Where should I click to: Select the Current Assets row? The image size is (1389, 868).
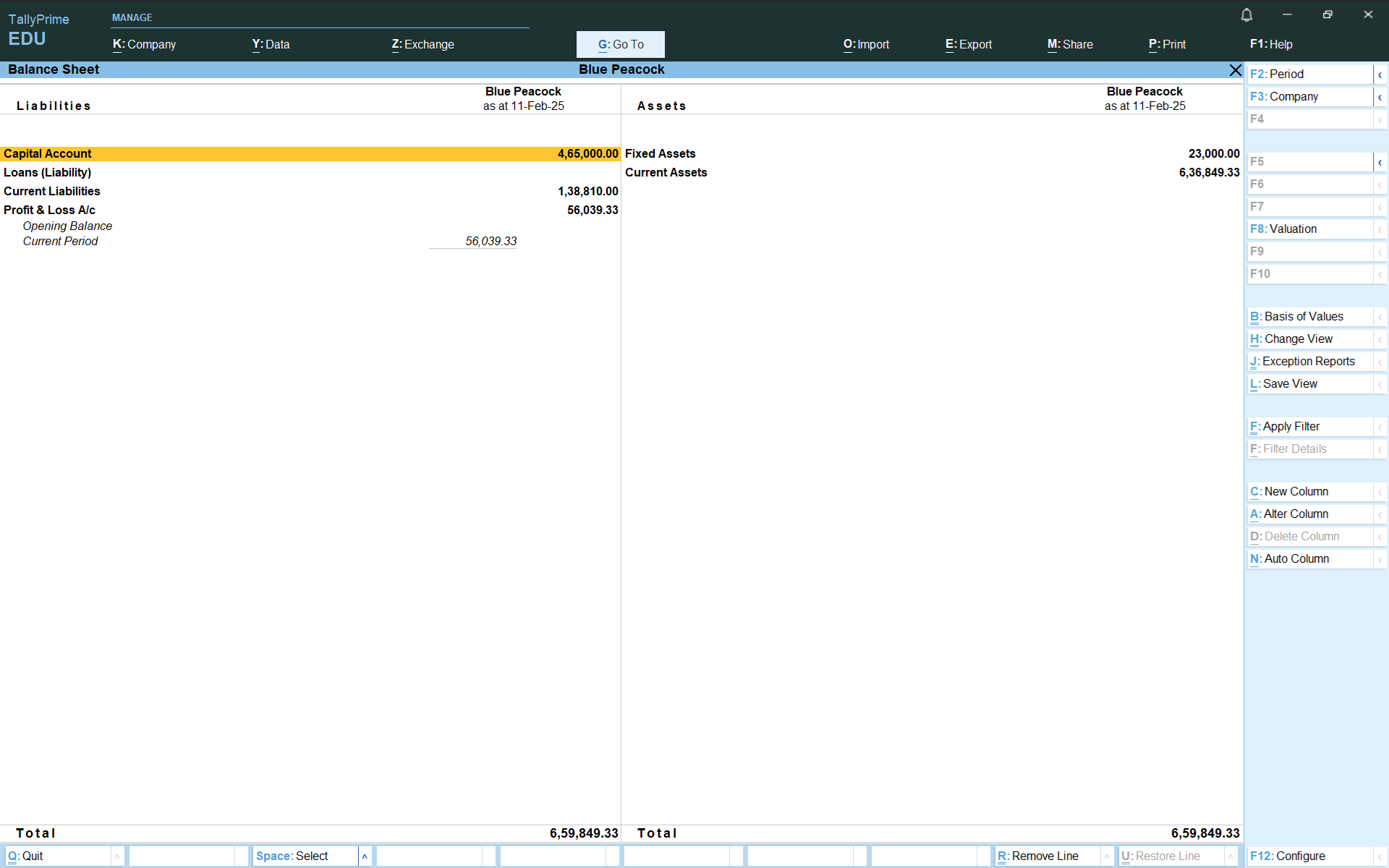(932, 173)
